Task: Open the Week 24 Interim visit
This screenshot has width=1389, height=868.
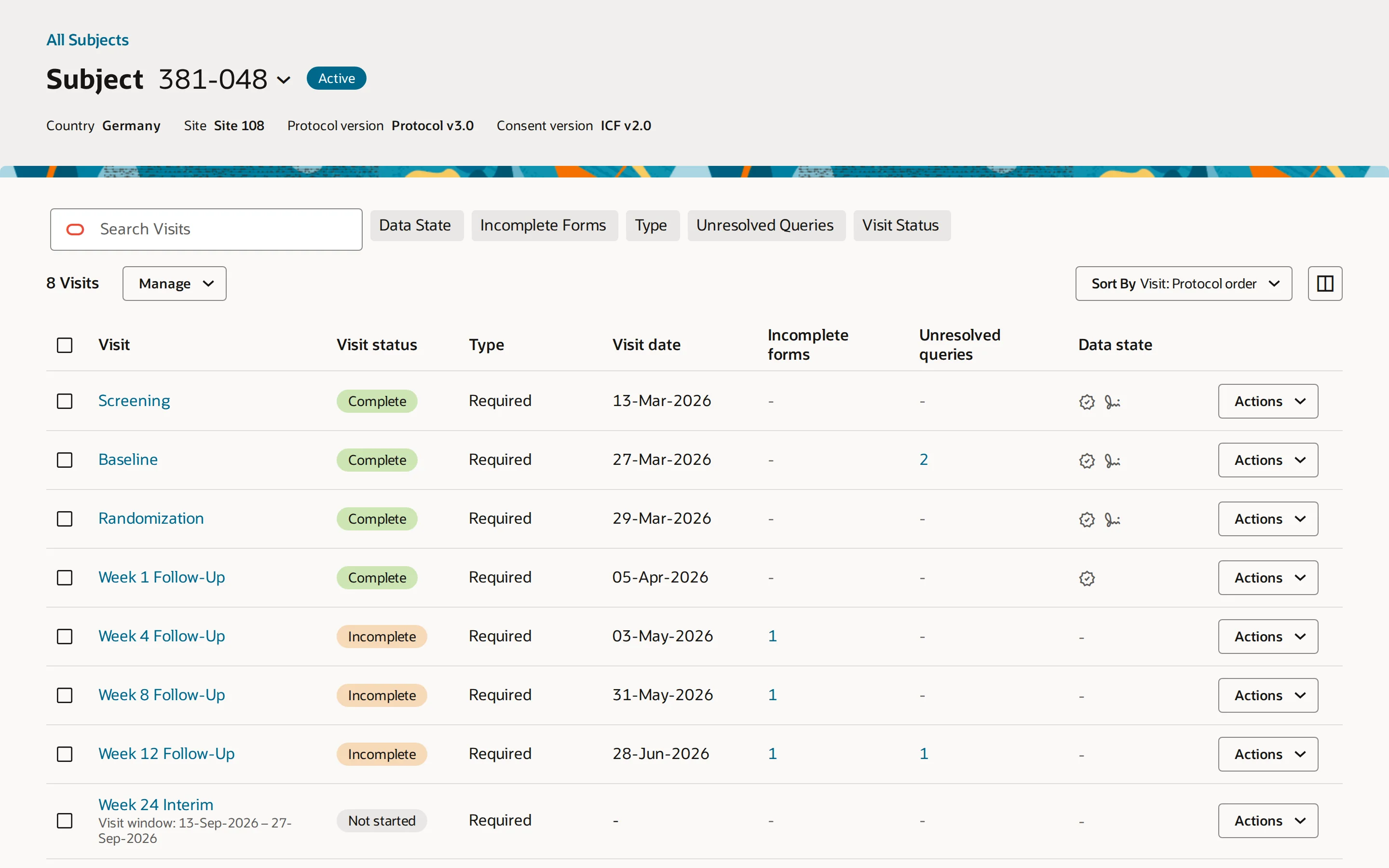Action: (x=156, y=805)
